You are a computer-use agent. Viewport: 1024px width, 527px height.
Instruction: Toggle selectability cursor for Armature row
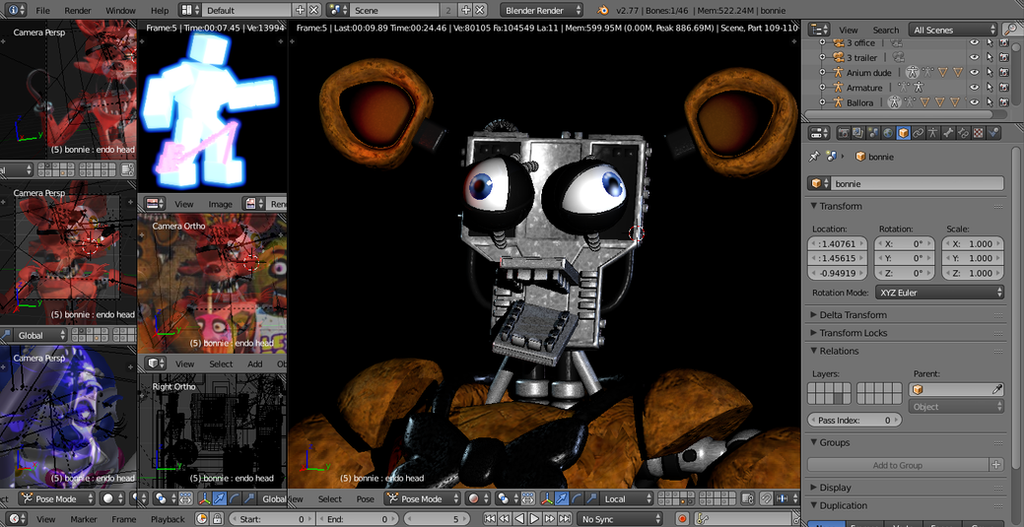tap(989, 88)
